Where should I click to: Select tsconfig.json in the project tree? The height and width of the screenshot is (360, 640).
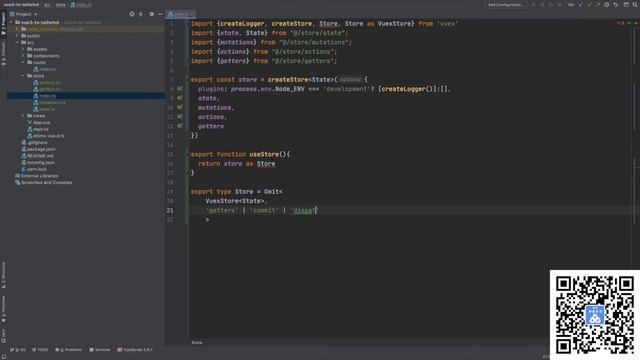[38, 162]
